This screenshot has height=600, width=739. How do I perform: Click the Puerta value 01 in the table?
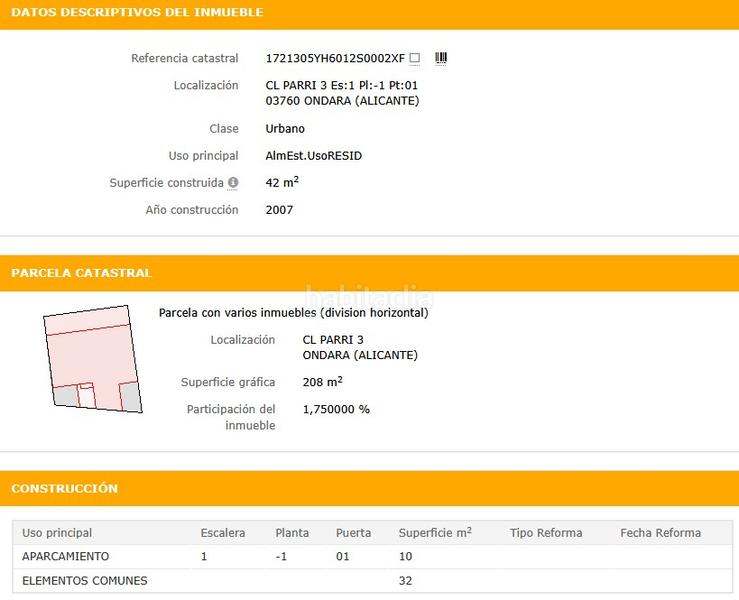coord(343,557)
